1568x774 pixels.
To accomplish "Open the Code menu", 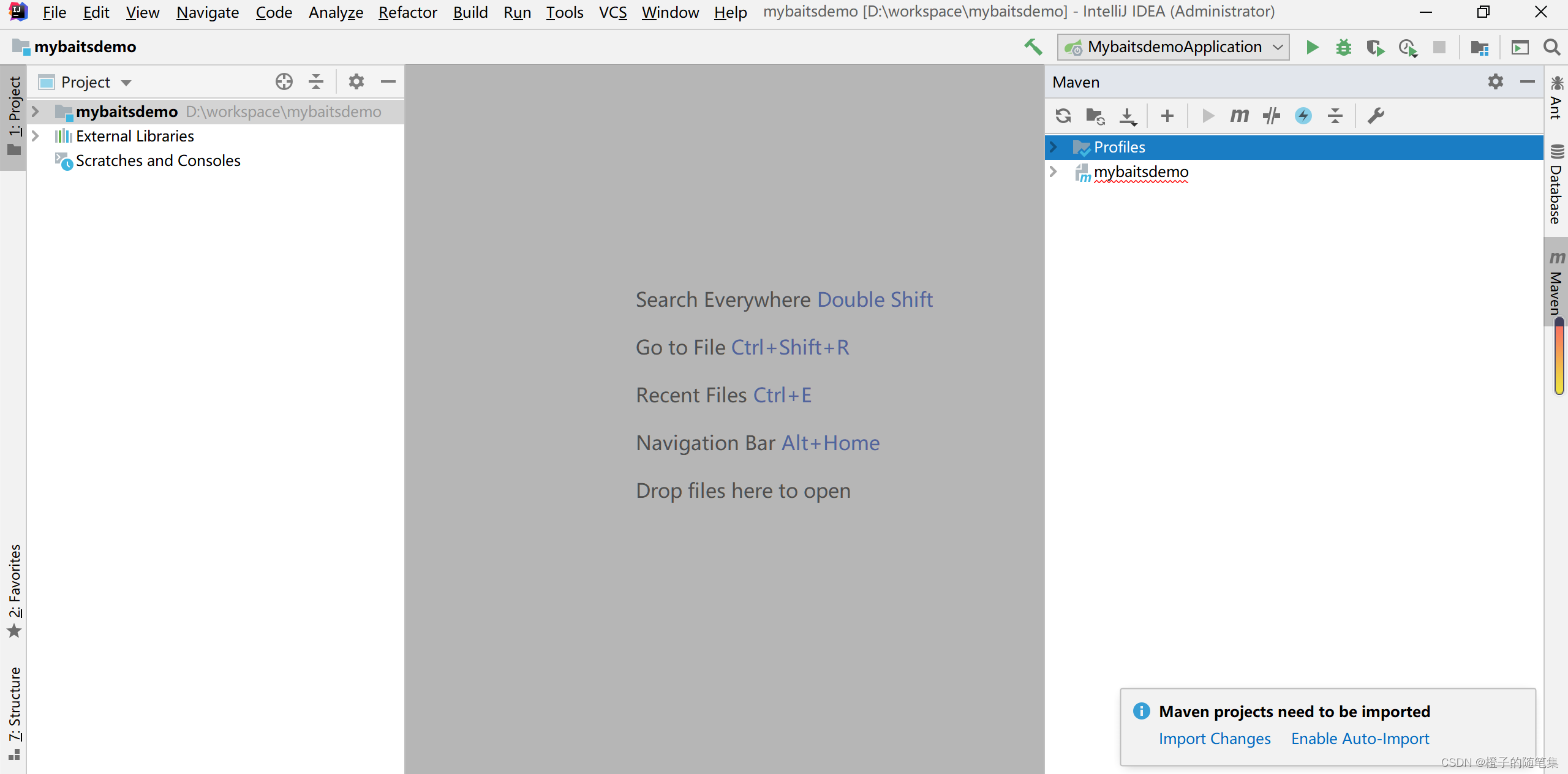I will coord(274,12).
